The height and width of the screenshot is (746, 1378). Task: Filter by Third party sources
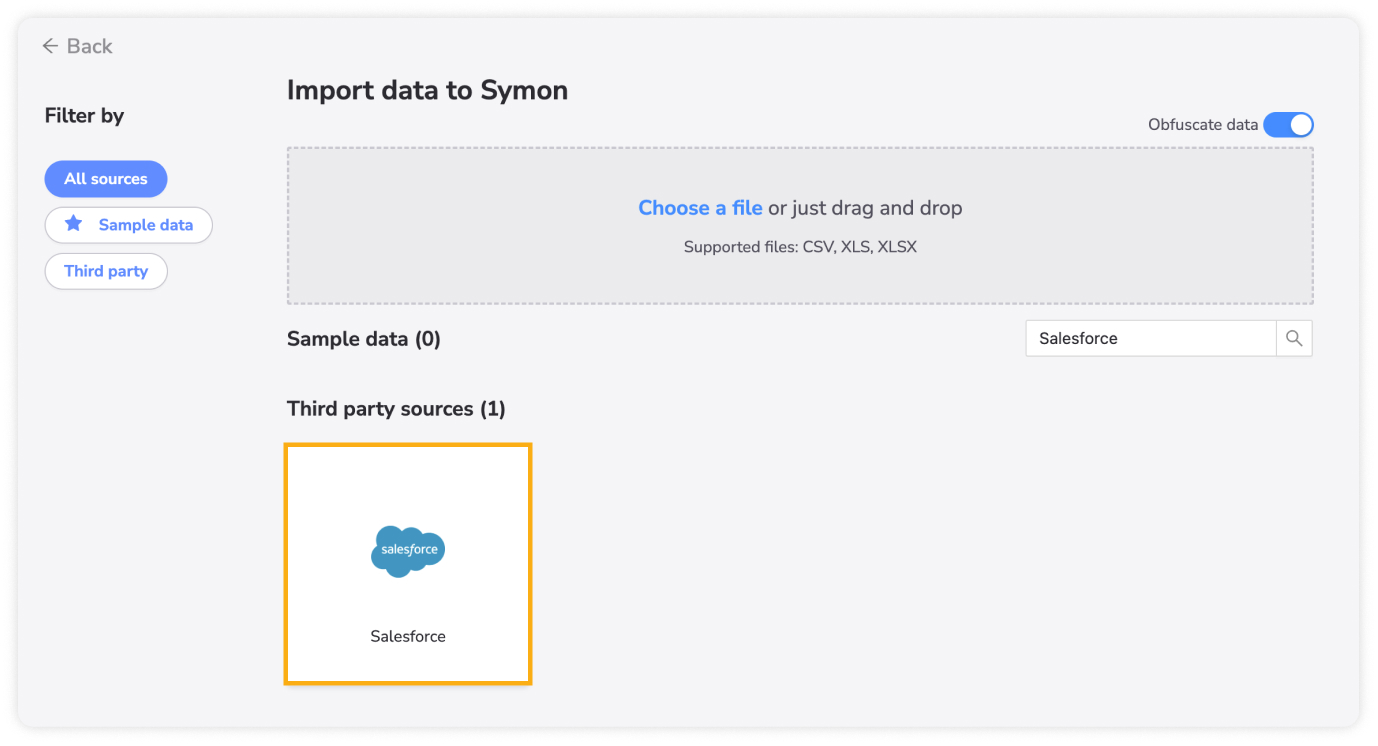pos(106,271)
